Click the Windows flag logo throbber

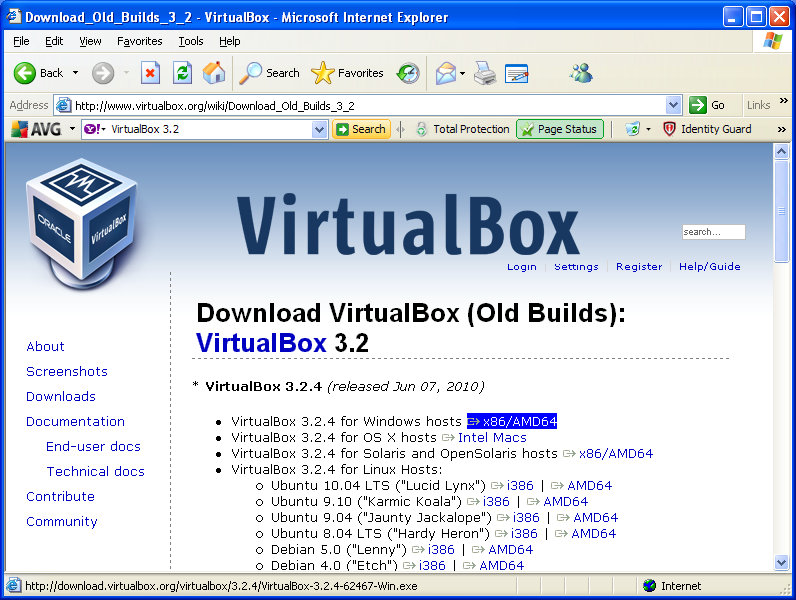pyautogui.click(x=773, y=41)
